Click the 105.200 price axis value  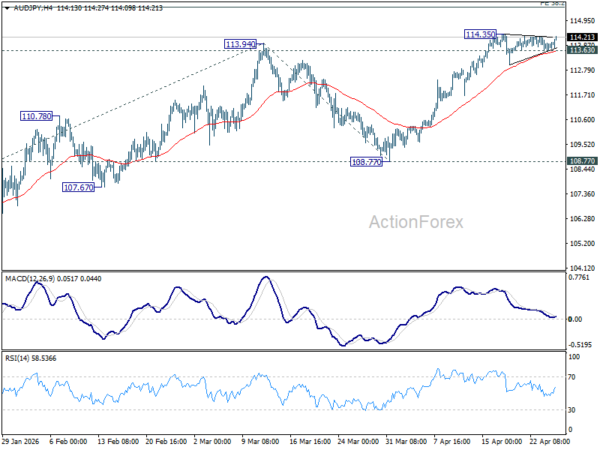click(x=582, y=243)
